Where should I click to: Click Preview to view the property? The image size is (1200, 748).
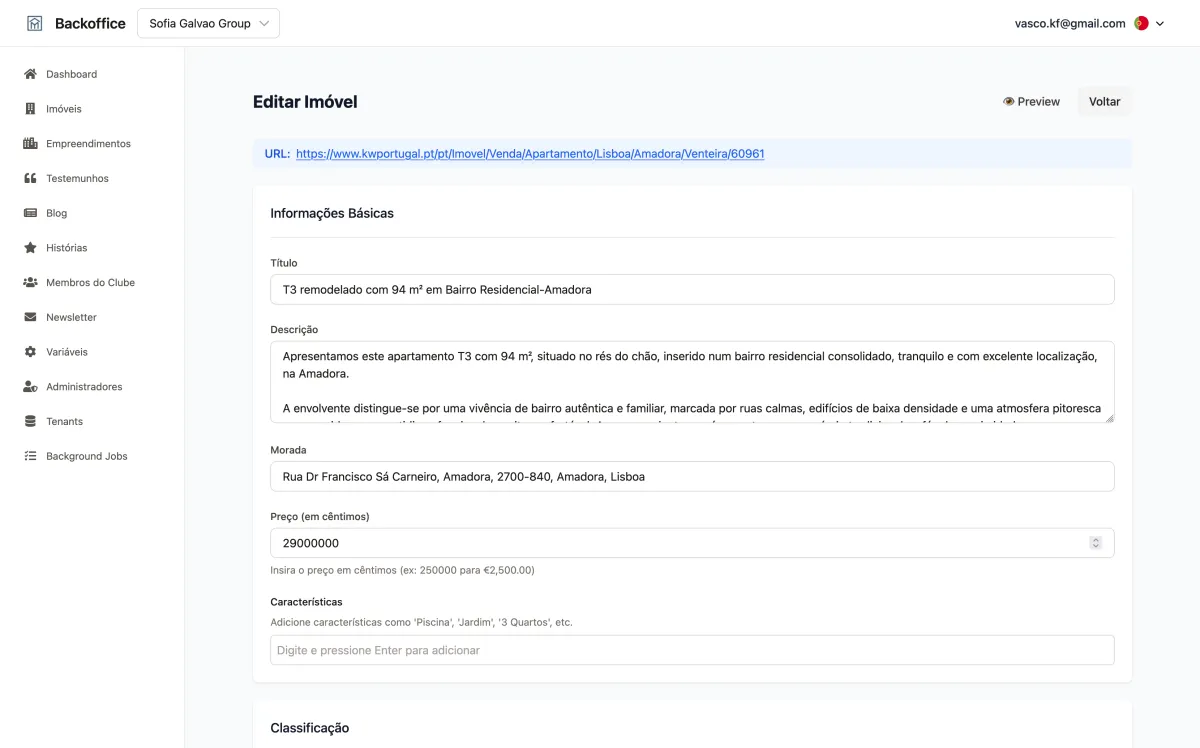(1031, 101)
